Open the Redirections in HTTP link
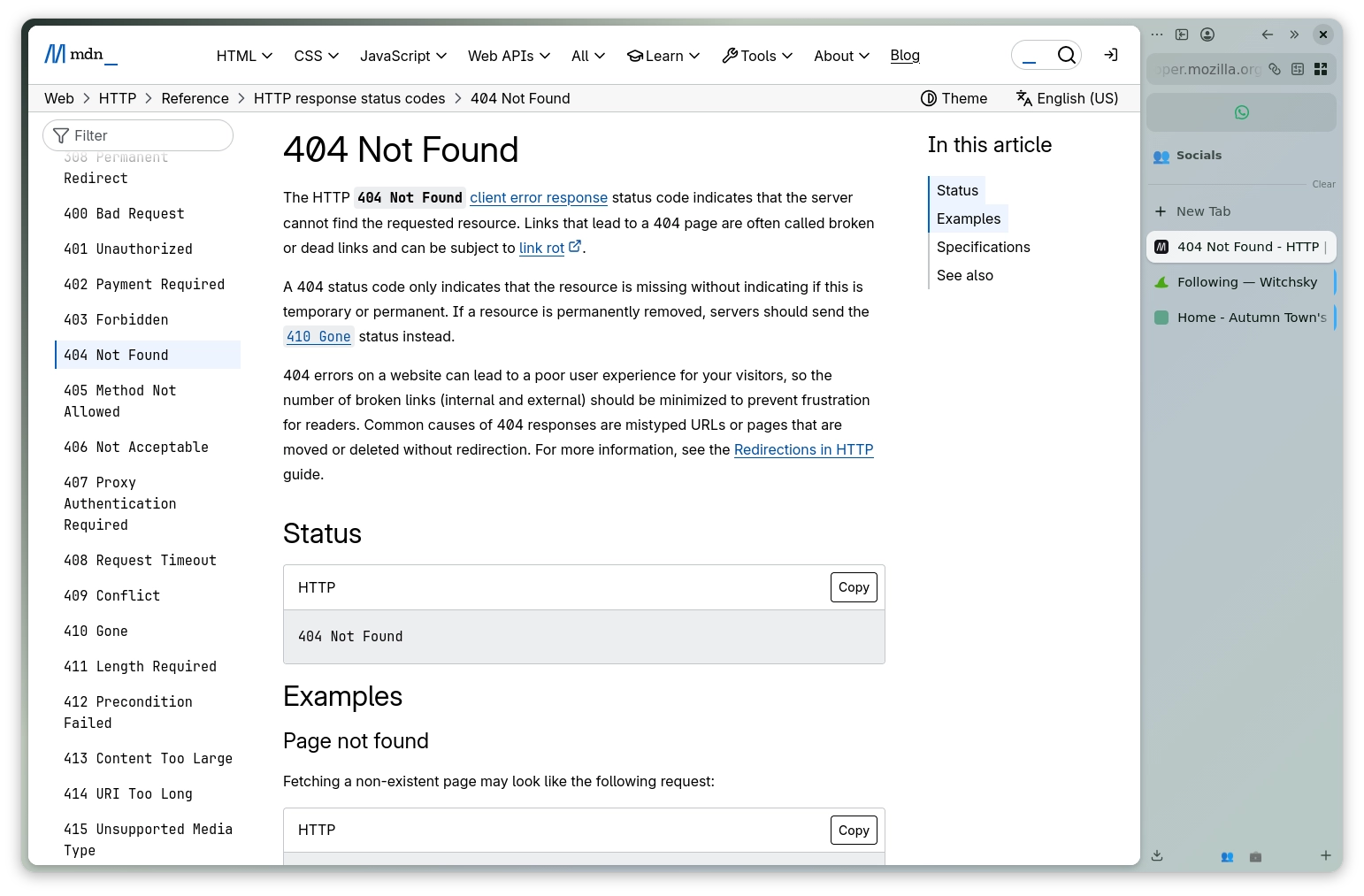 804,449
